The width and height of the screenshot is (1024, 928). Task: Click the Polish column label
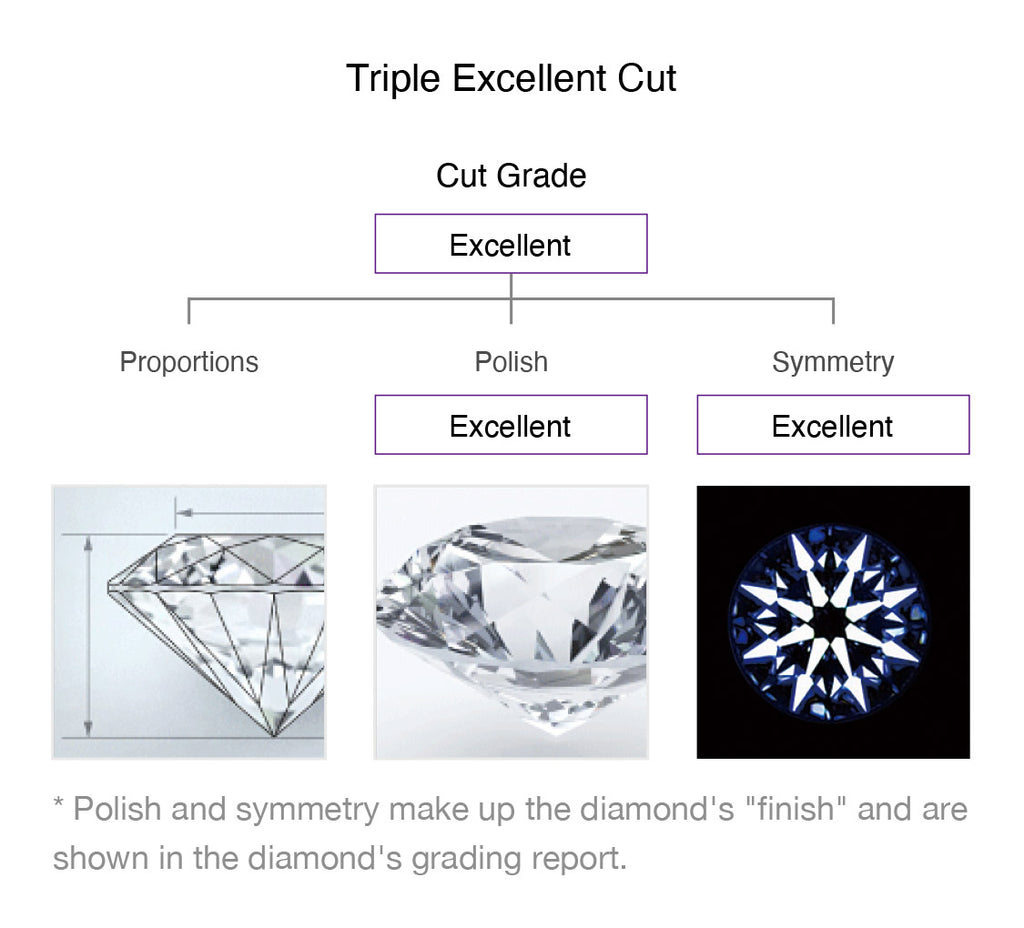pyautogui.click(x=511, y=362)
